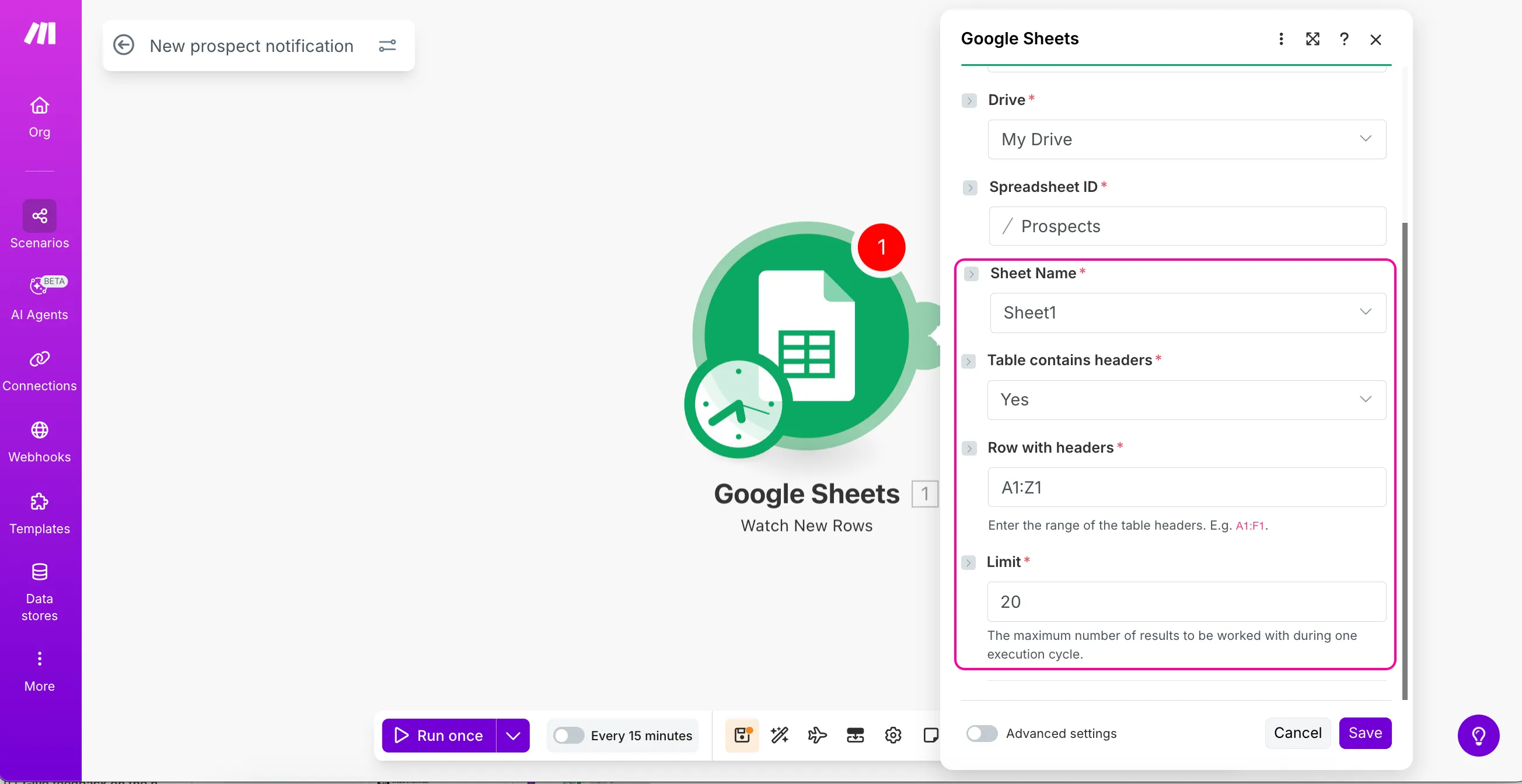The height and width of the screenshot is (784, 1522).
Task: Open the Connections section
Action: (x=40, y=372)
